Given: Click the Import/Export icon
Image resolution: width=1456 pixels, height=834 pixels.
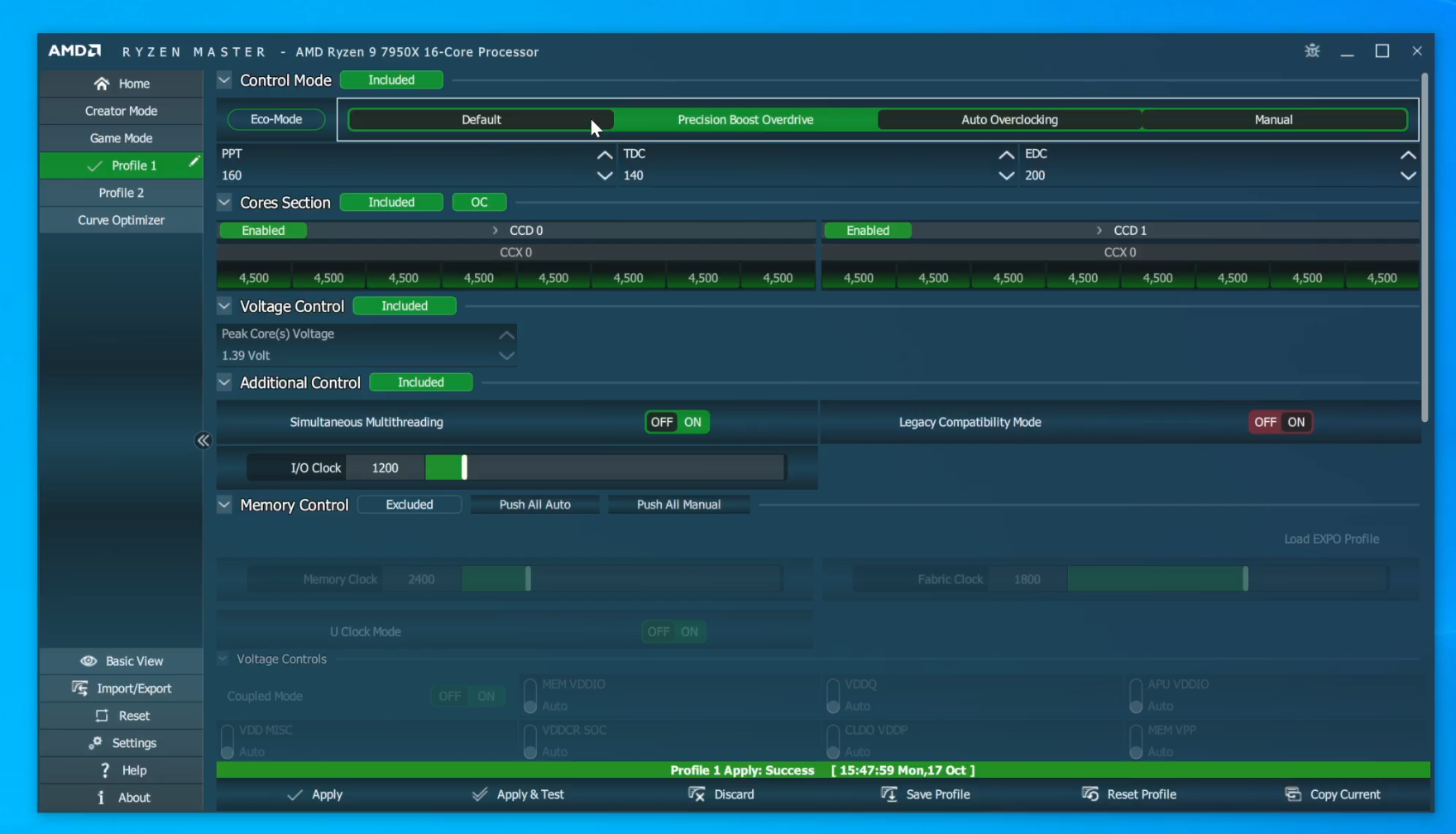Looking at the screenshot, I should pyautogui.click(x=79, y=688).
